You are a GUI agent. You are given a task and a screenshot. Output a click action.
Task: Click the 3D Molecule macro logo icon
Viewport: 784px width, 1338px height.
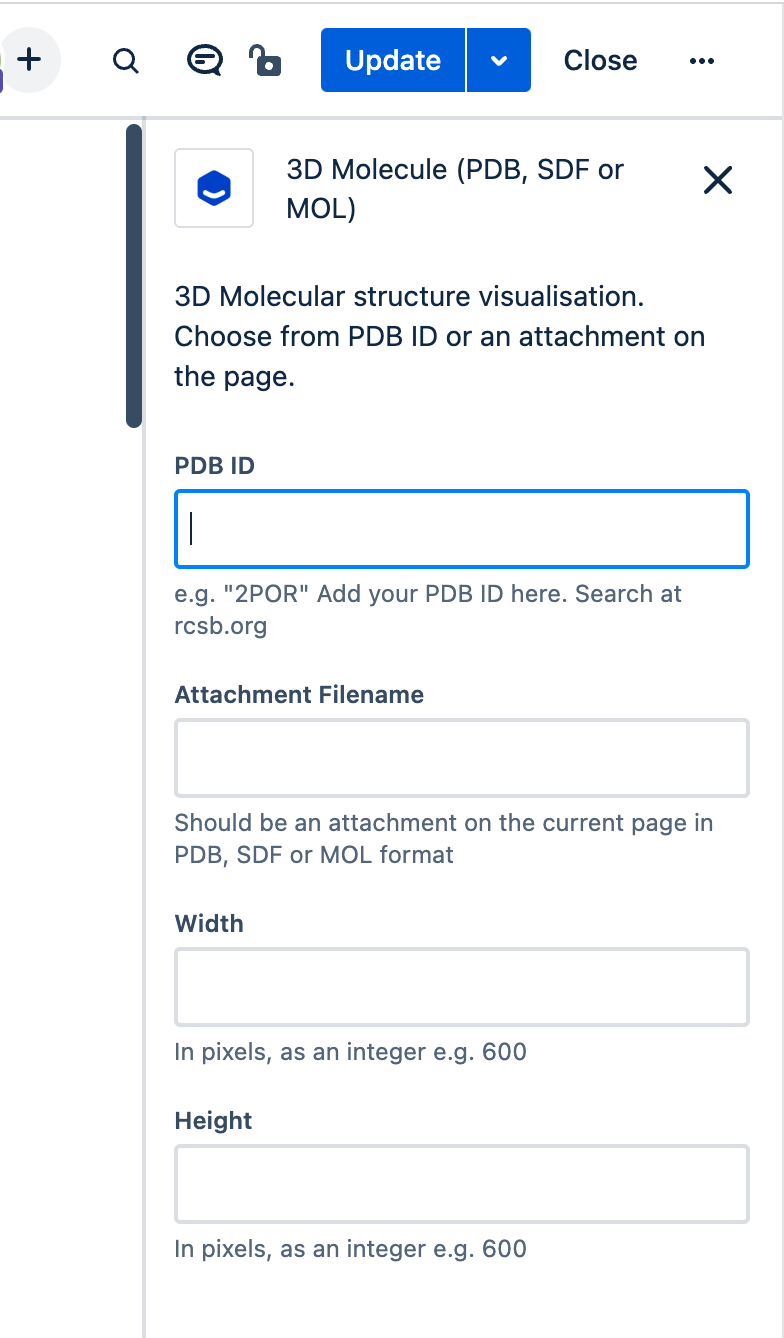coord(214,188)
